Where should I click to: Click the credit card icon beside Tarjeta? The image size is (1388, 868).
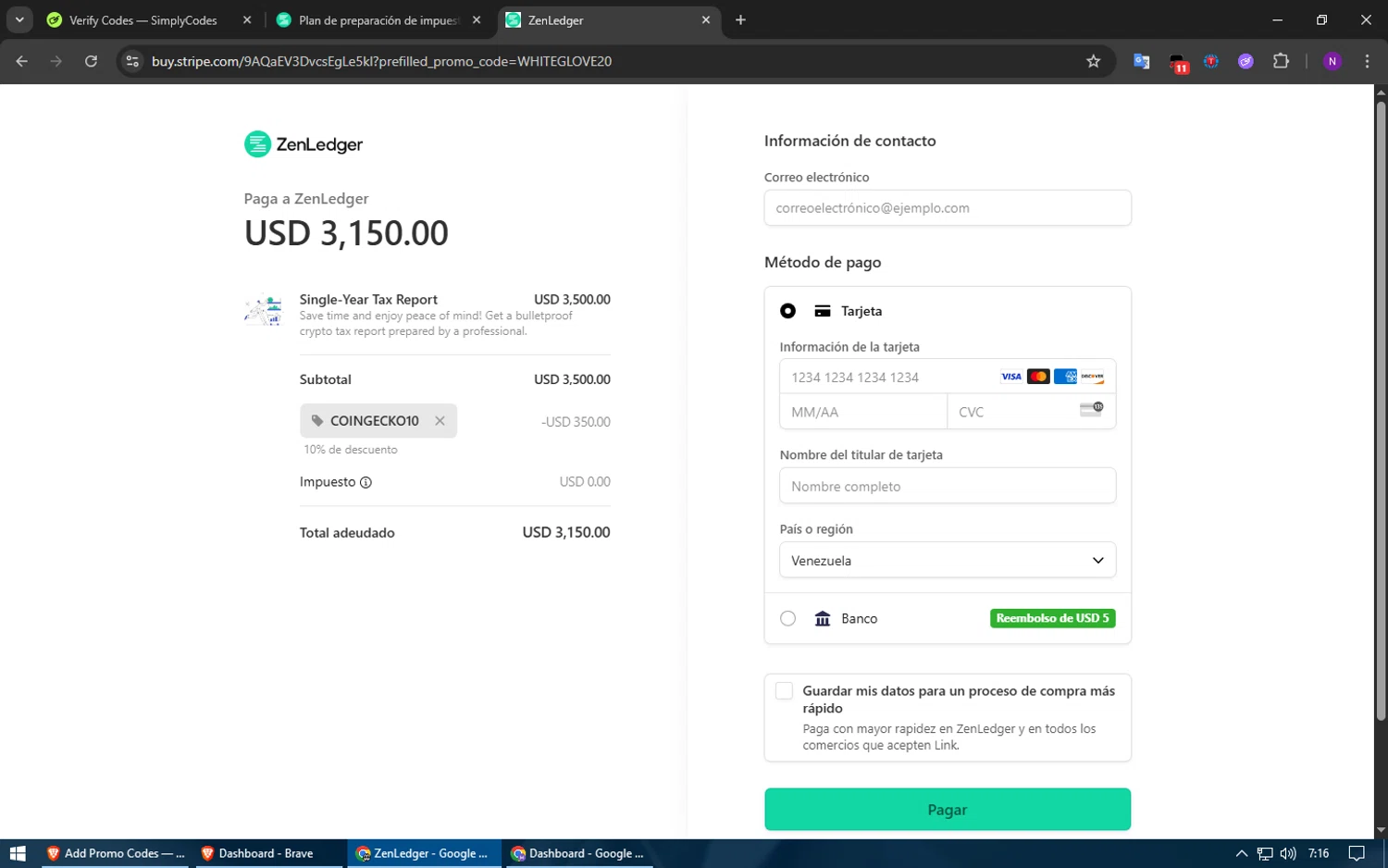tap(823, 311)
